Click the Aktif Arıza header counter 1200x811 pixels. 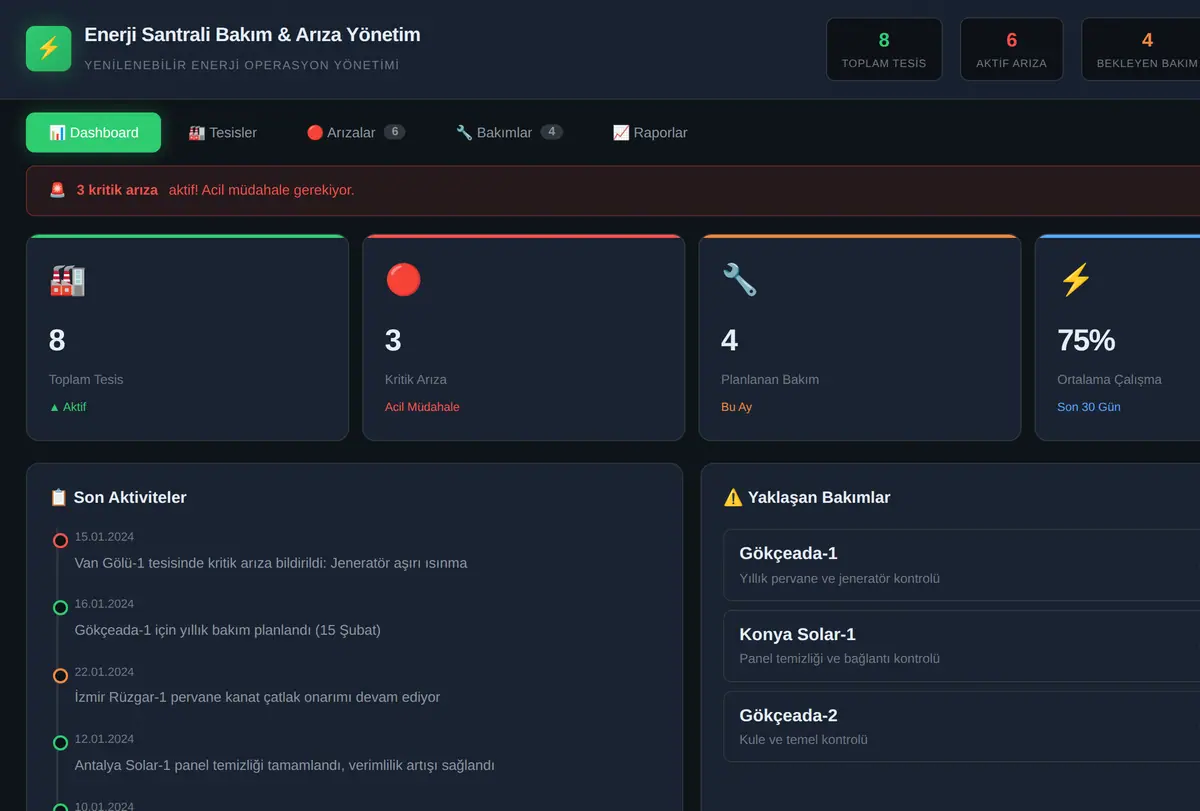1011,49
